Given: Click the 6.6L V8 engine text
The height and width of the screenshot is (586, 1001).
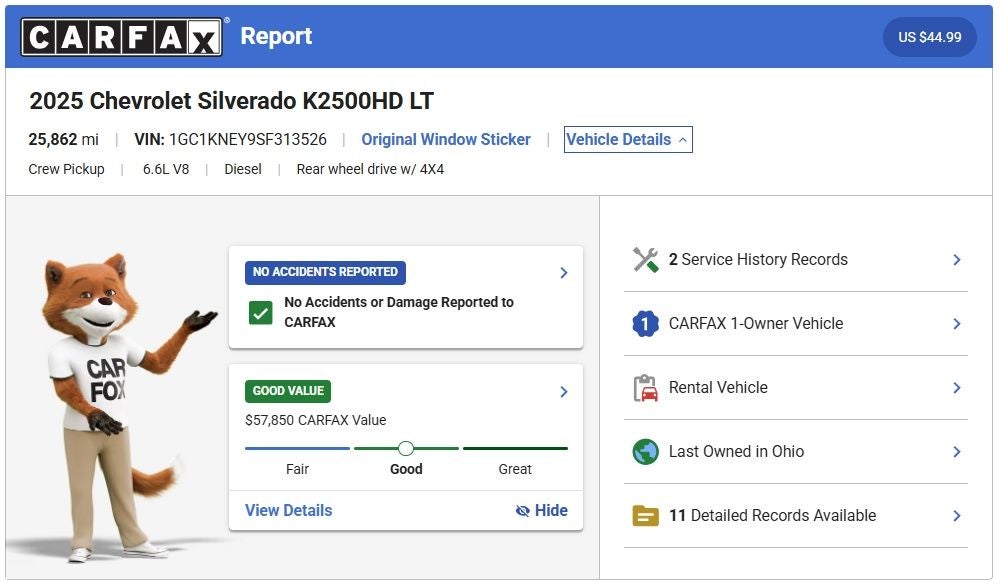Looking at the screenshot, I should pyautogui.click(x=166, y=169).
